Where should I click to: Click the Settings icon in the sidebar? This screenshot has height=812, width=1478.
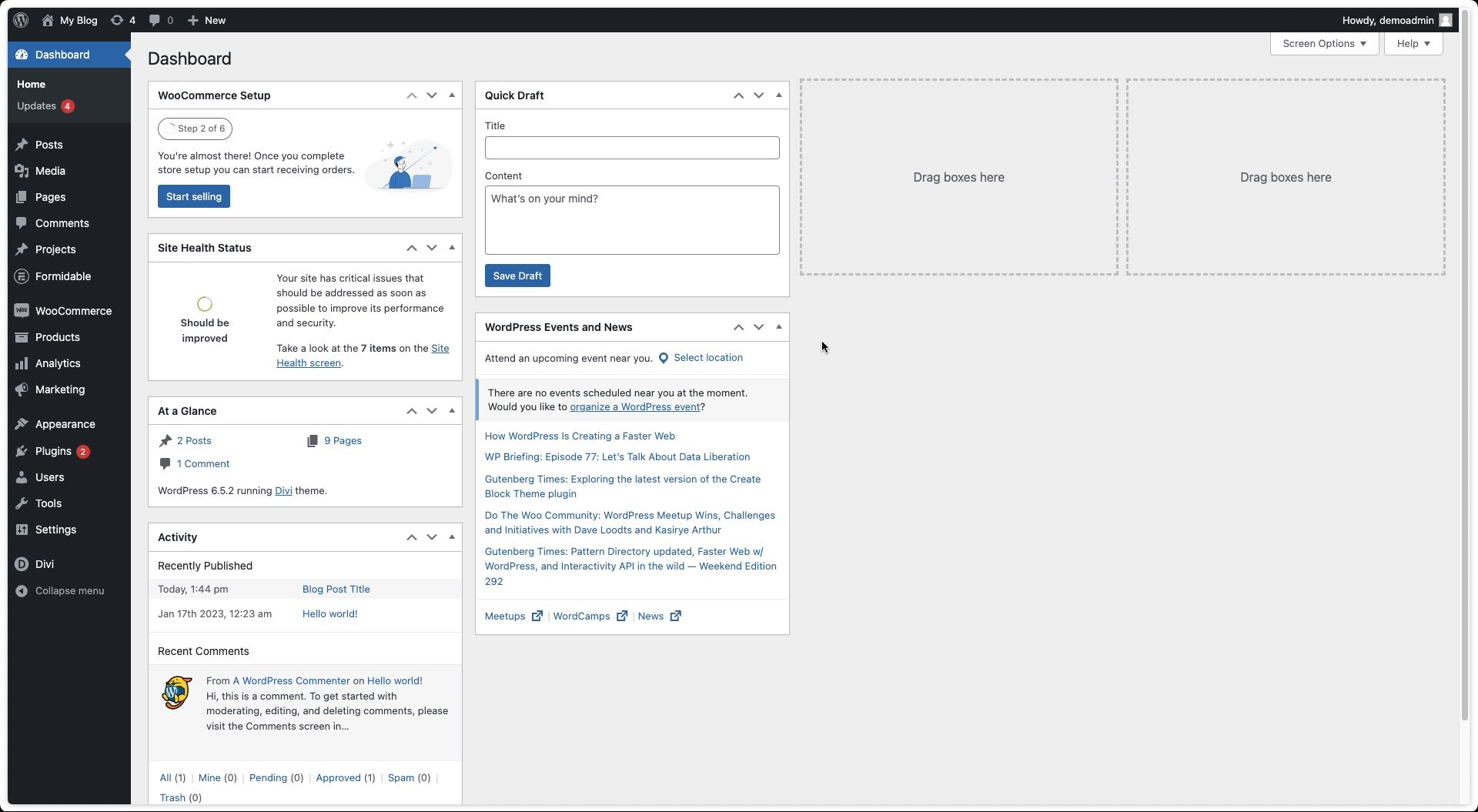click(22, 530)
